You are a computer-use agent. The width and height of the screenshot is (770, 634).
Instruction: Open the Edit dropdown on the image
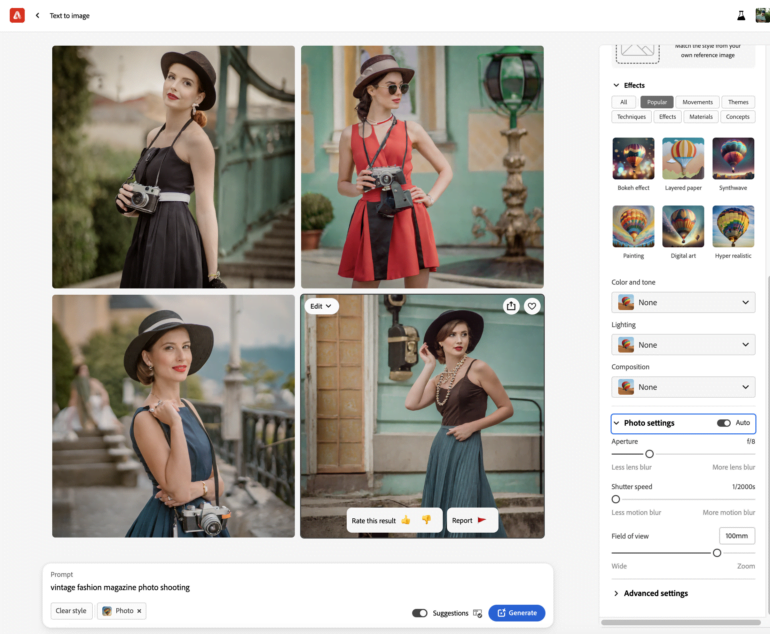click(x=321, y=306)
